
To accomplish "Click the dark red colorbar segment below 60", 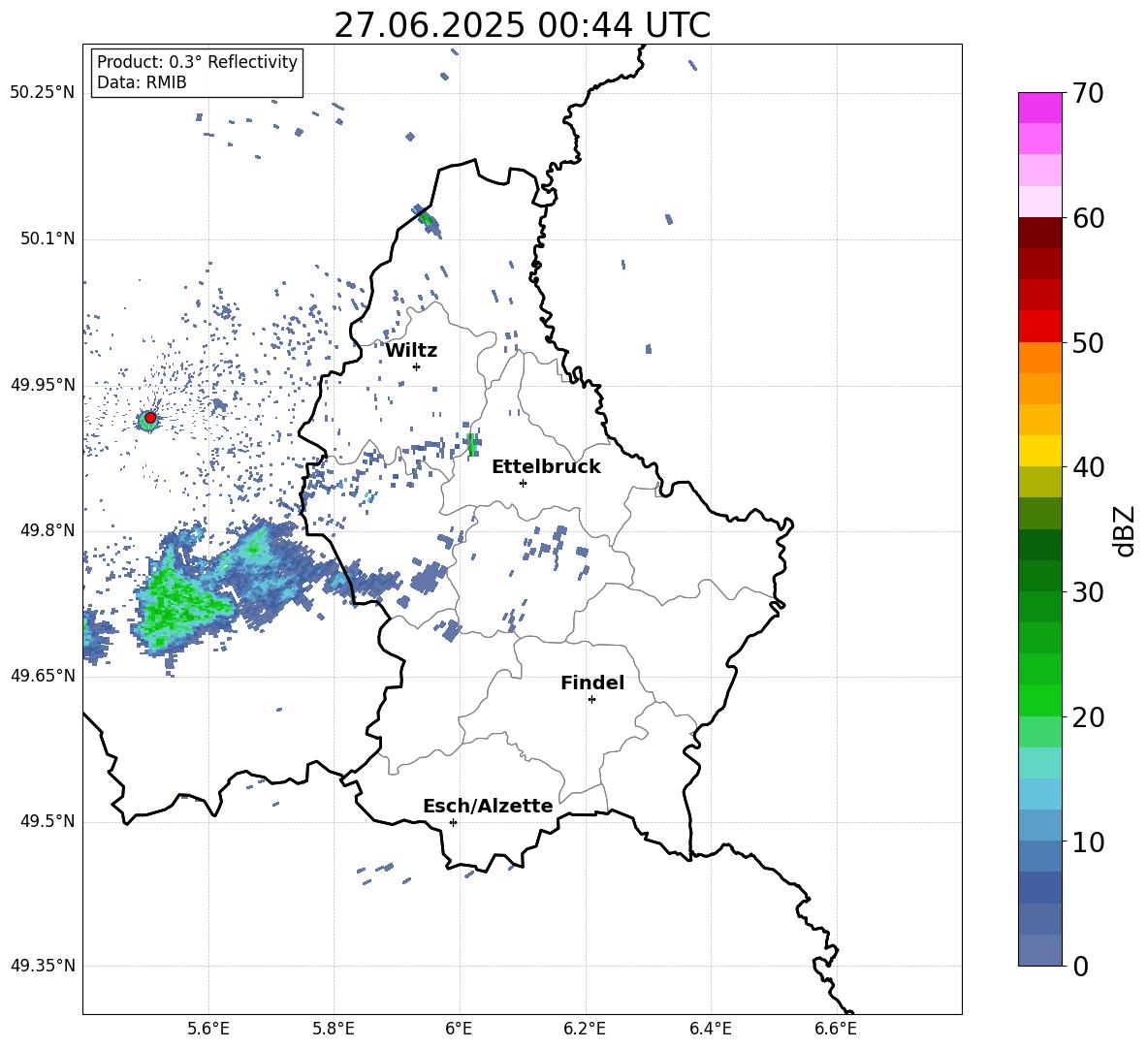I will click(1039, 234).
